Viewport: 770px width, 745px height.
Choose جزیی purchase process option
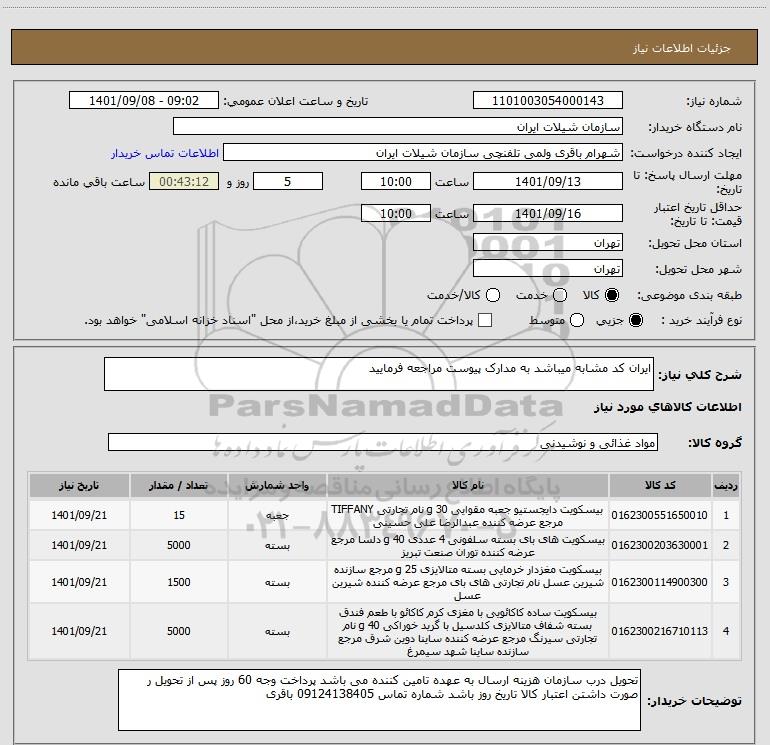coord(635,320)
